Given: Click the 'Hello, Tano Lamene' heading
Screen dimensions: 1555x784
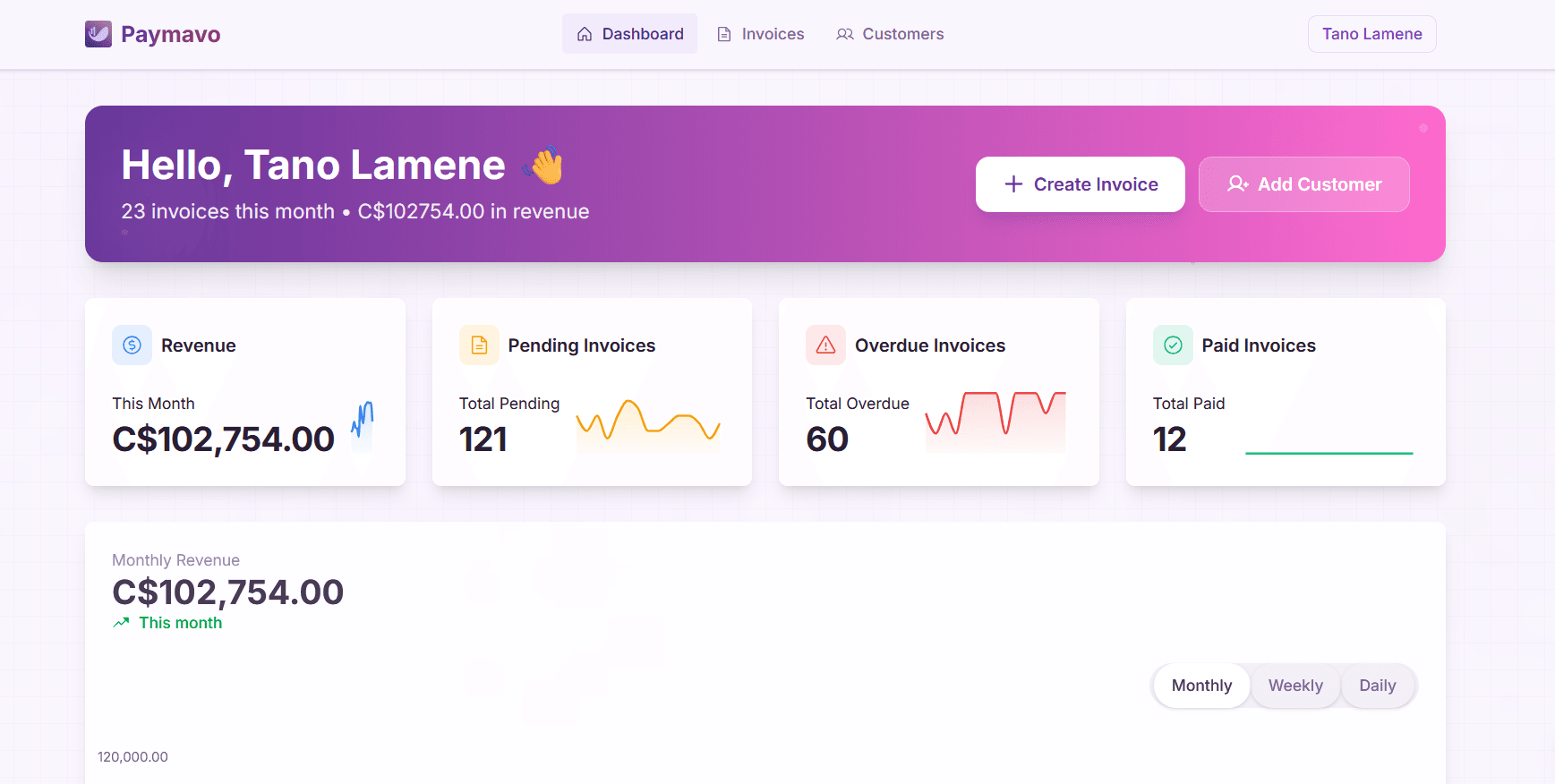Looking at the screenshot, I should pyautogui.click(x=313, y=165).
